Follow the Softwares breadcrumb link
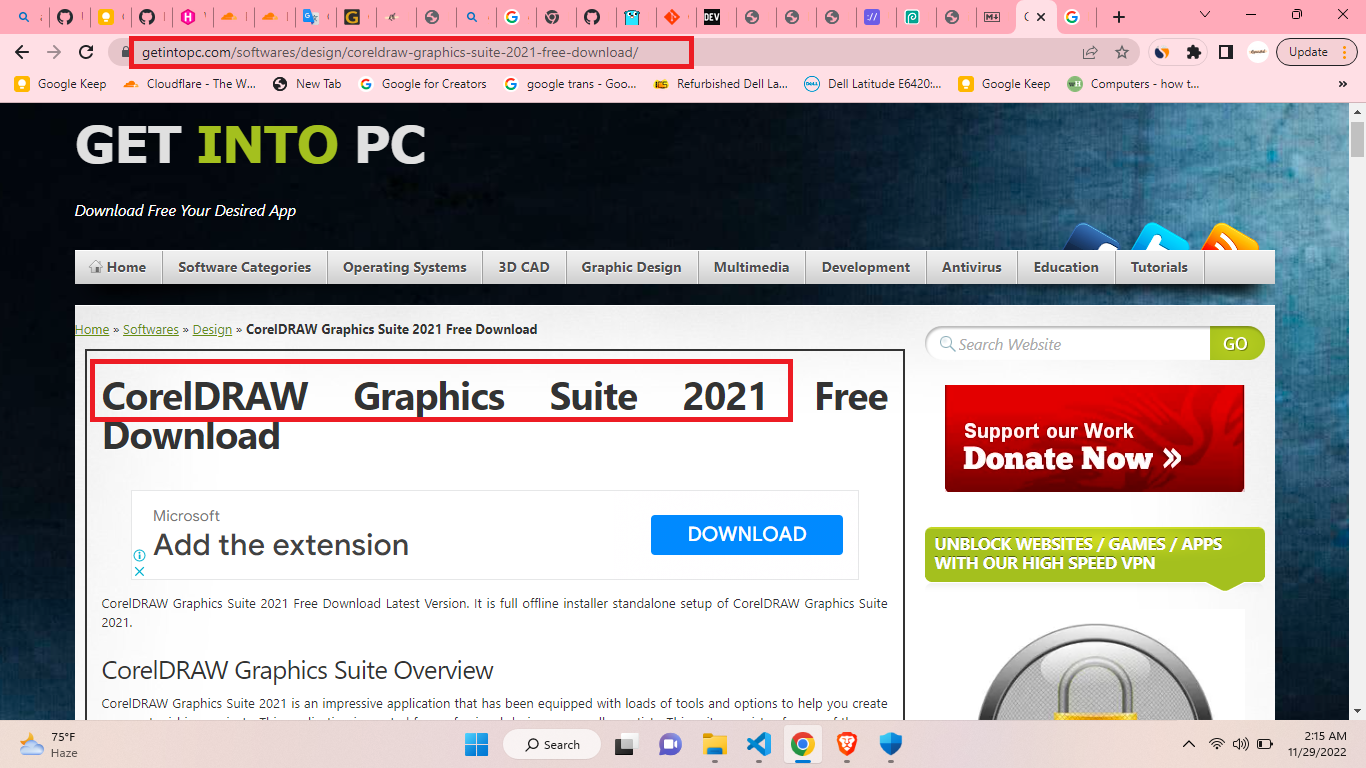The height and width of the screenshot is (768, 1366). 151,329
